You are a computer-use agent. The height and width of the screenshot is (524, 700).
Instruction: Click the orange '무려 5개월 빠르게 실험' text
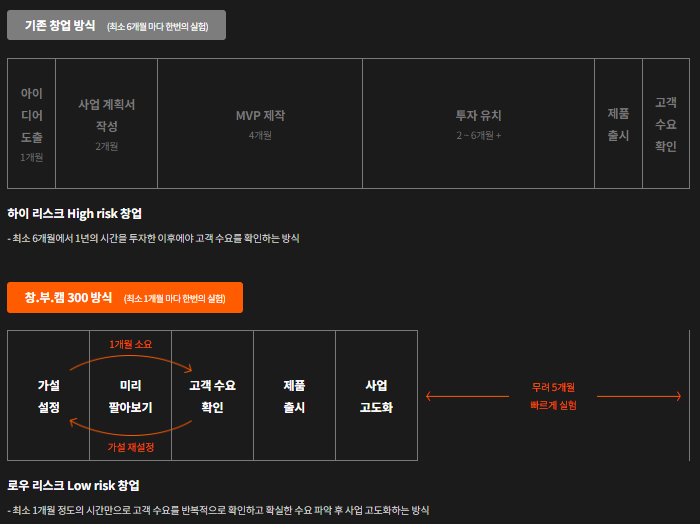click(554, 396)
